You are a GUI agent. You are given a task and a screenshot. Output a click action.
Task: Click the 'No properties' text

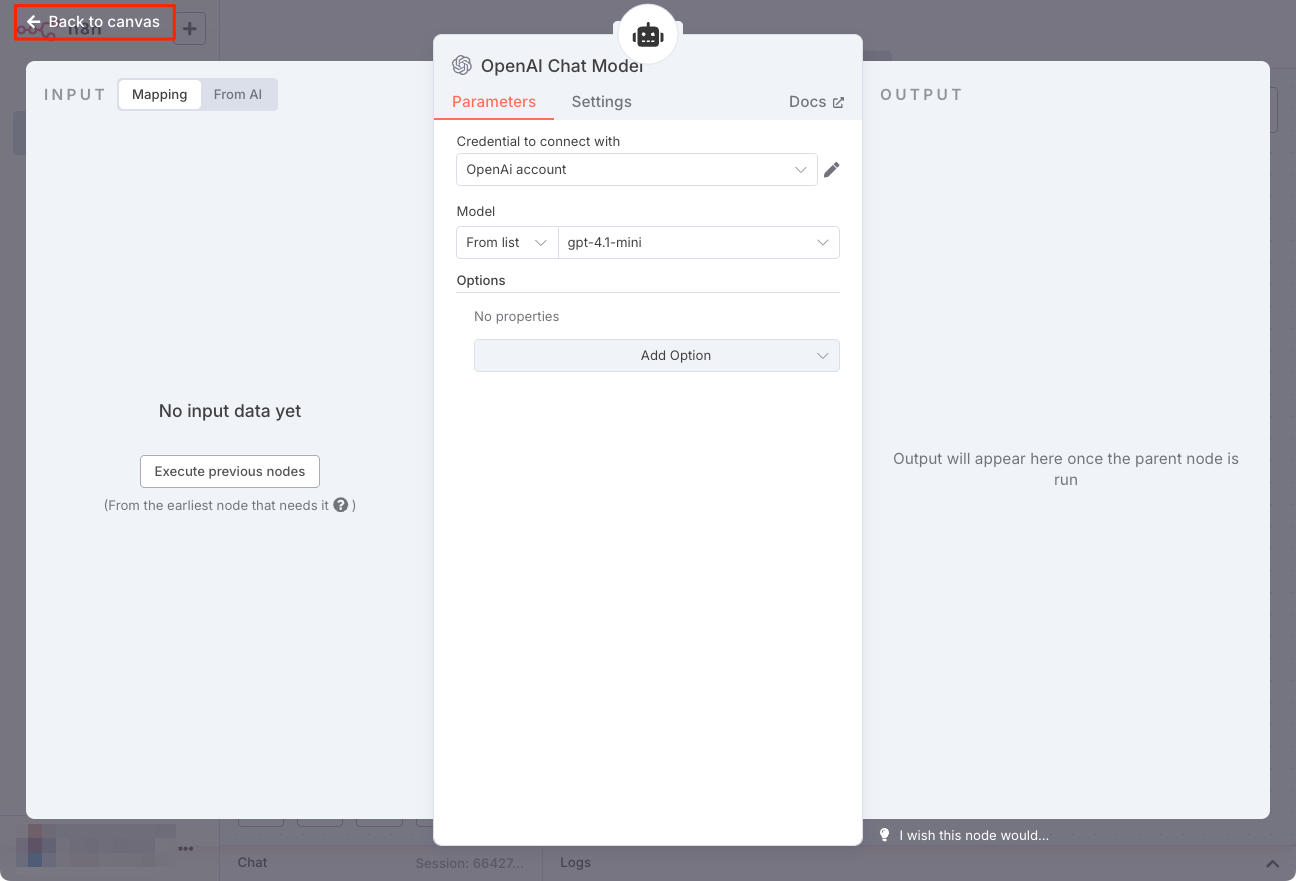point(517,317)
